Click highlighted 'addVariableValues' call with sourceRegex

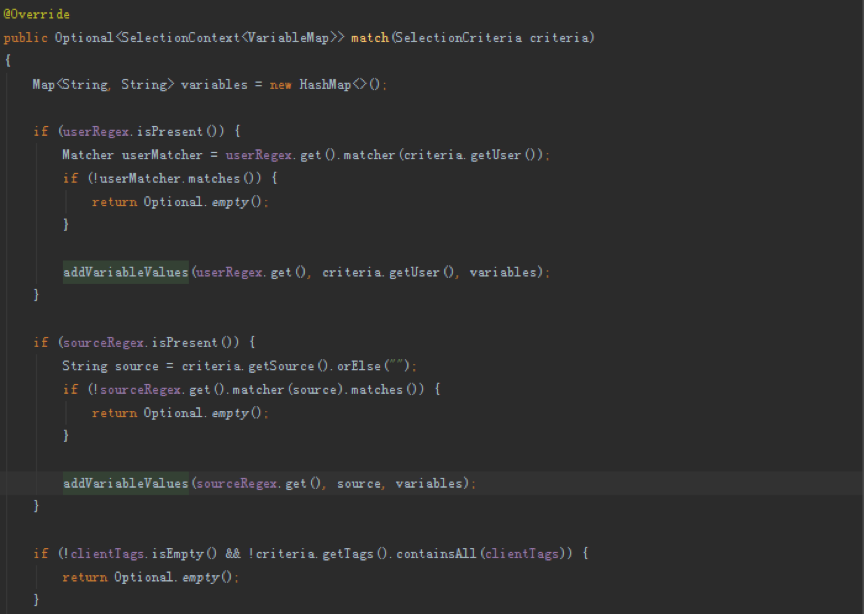pos(126,483)
